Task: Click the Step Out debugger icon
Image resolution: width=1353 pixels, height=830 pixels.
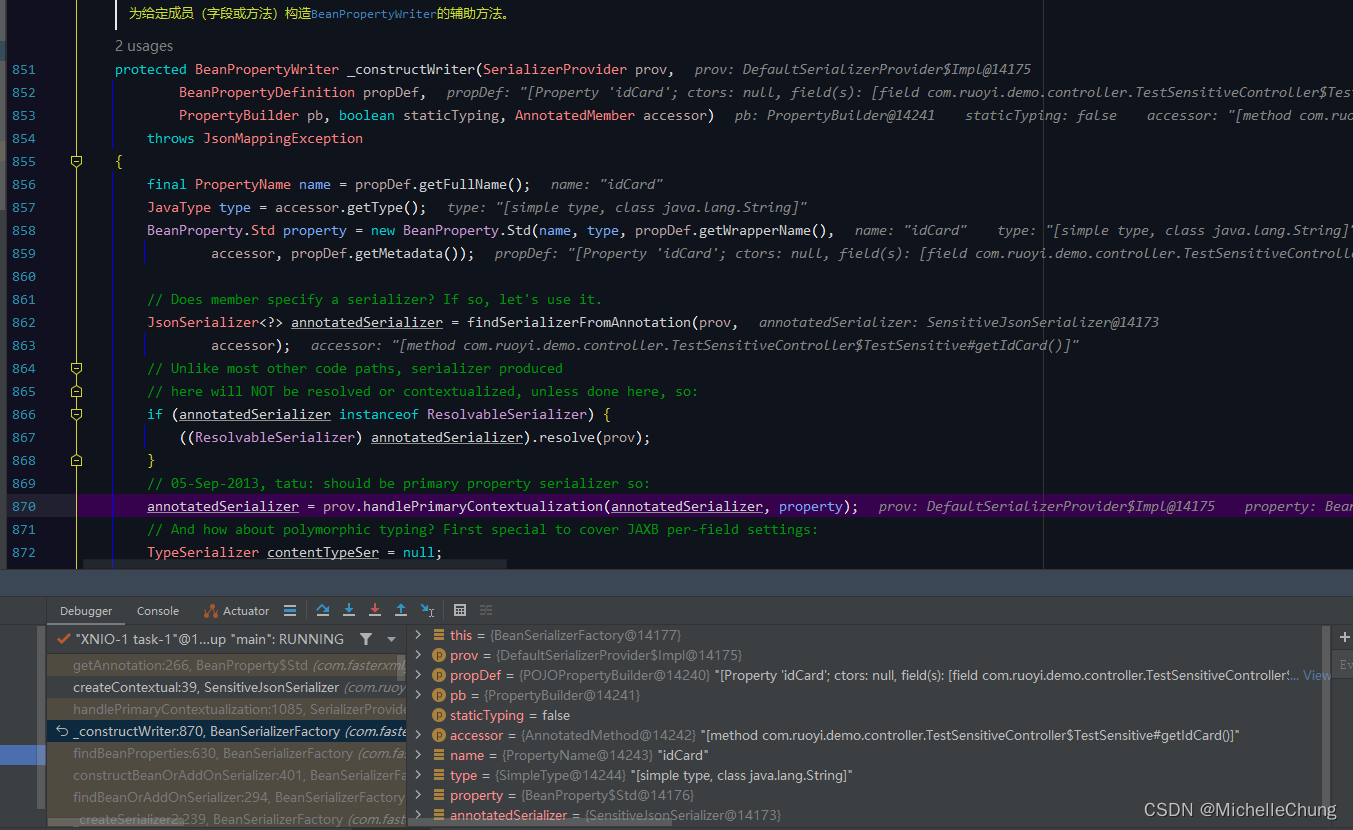Action: 401,610
